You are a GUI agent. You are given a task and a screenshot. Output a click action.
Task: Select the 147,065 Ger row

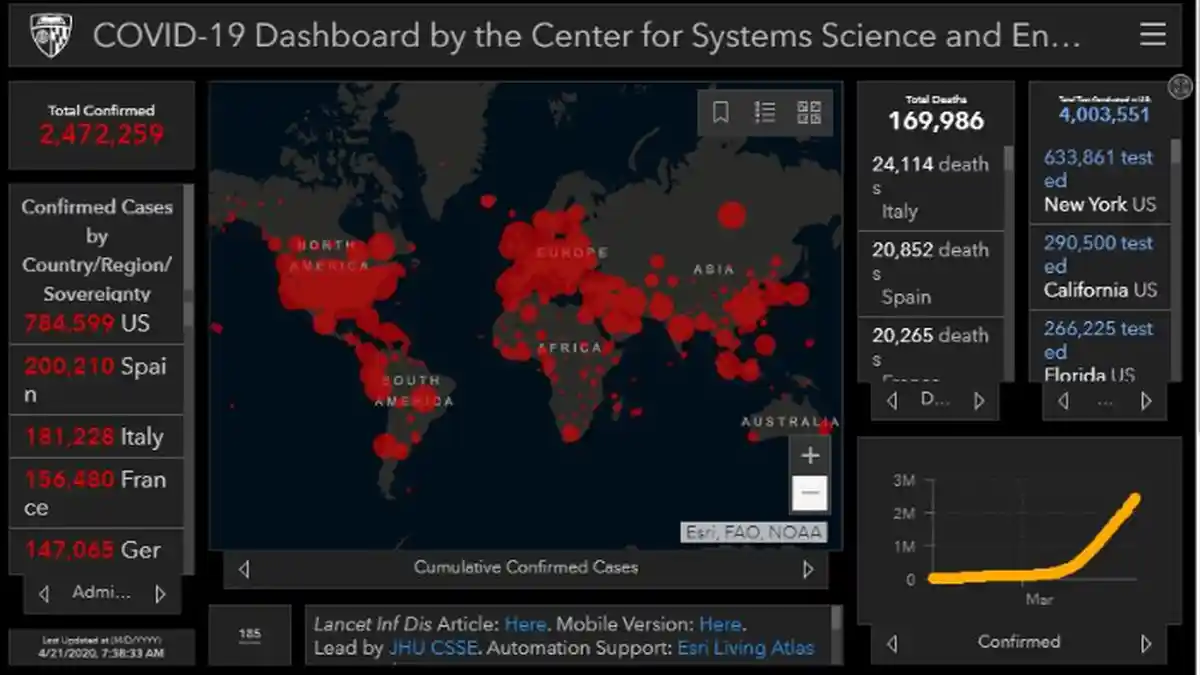pyautogui.click(x=96, y=550)
